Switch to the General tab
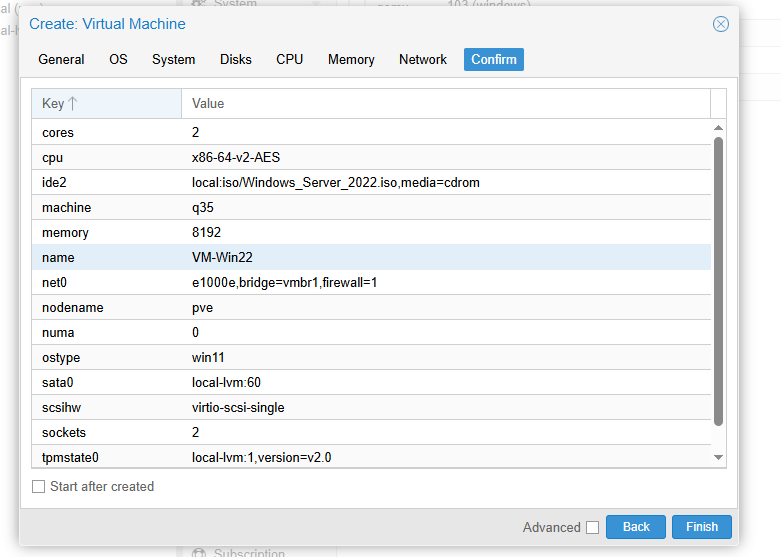 pos(61,60)
